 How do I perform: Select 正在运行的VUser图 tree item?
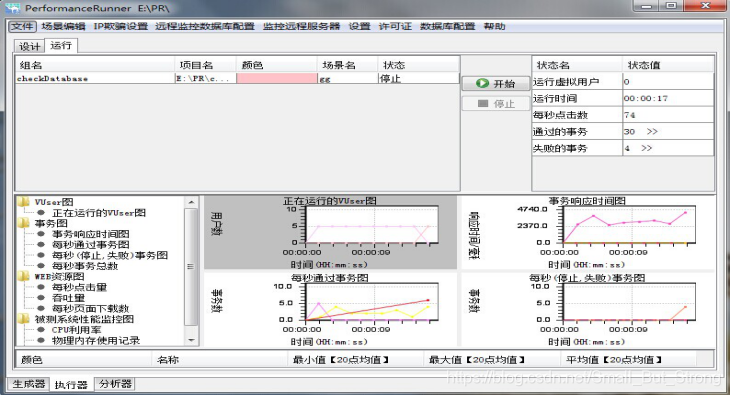tap(99, 213)
